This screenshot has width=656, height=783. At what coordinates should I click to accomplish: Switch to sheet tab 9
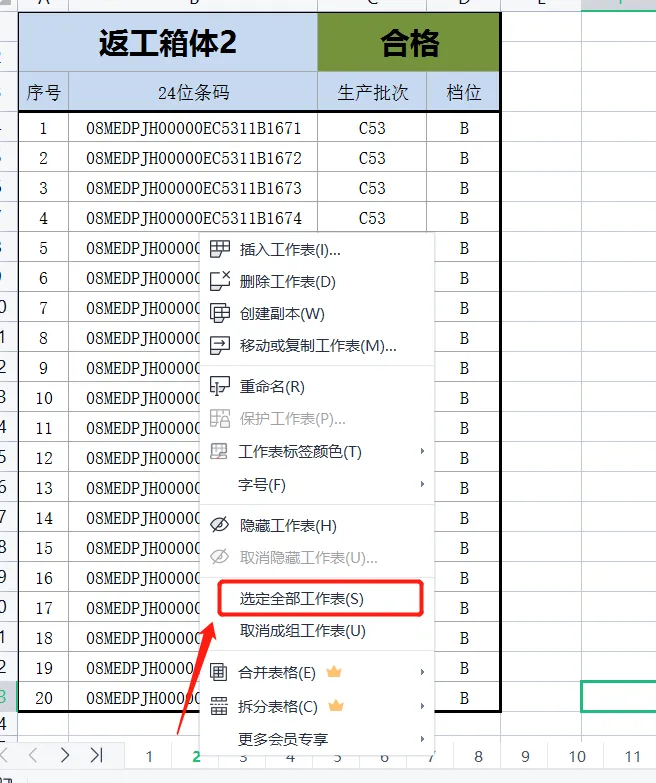[525, 757]
